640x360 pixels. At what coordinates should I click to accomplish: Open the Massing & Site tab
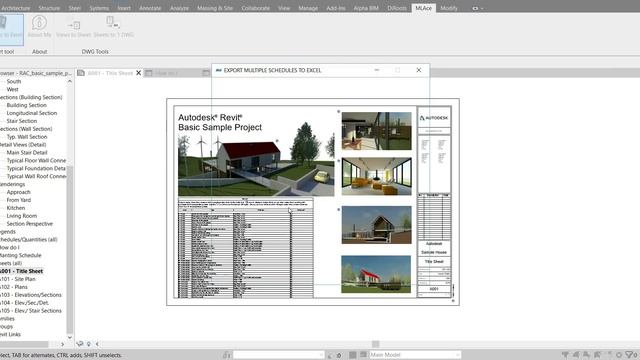click(x=215, y=8)
